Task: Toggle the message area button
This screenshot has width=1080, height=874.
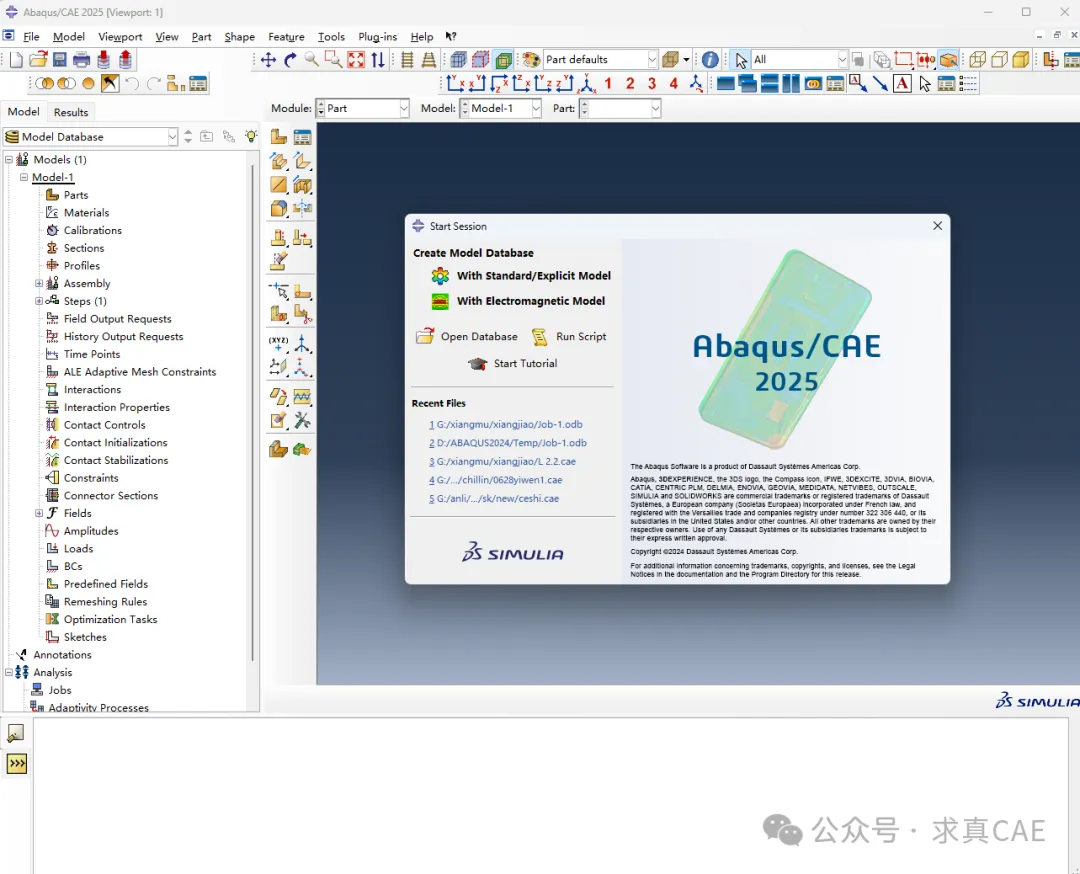Action: click(x=15, y=733)
